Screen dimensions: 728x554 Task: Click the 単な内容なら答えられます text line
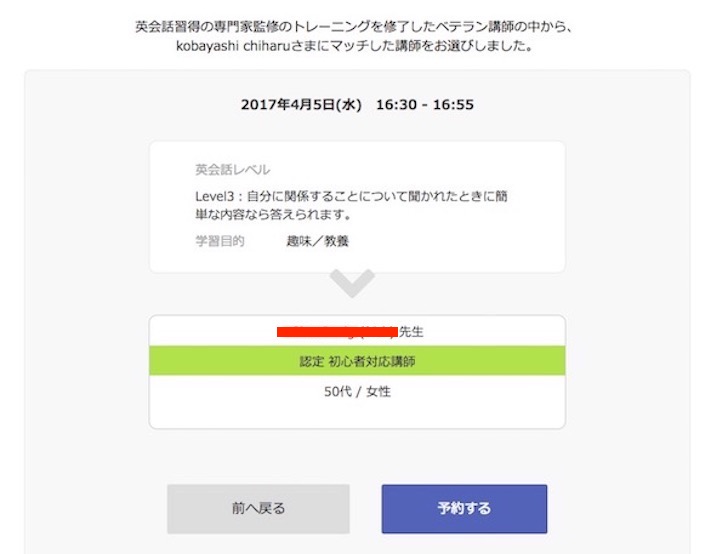pos(273,215)
